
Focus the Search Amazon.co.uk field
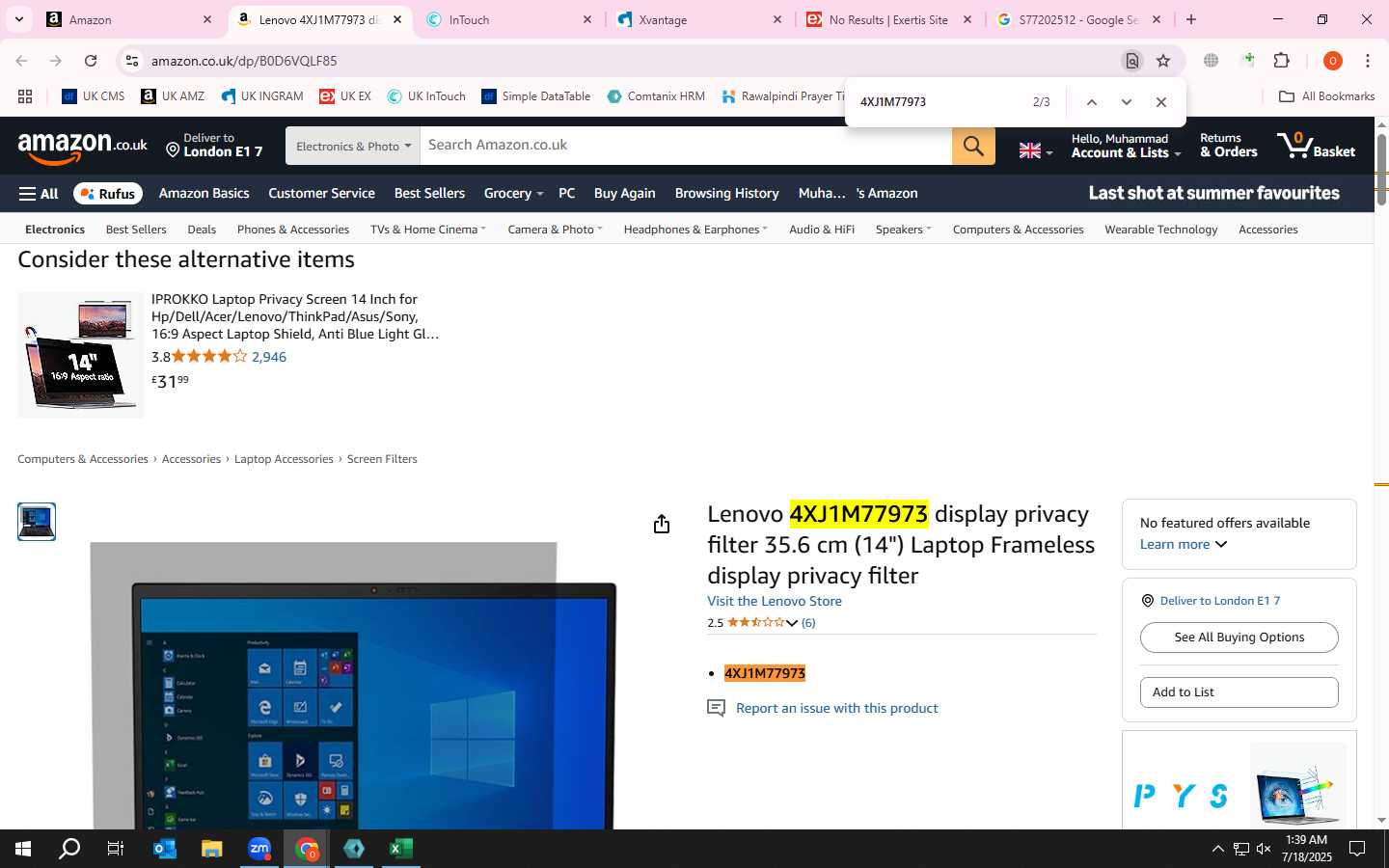click(x=686, y=146)
